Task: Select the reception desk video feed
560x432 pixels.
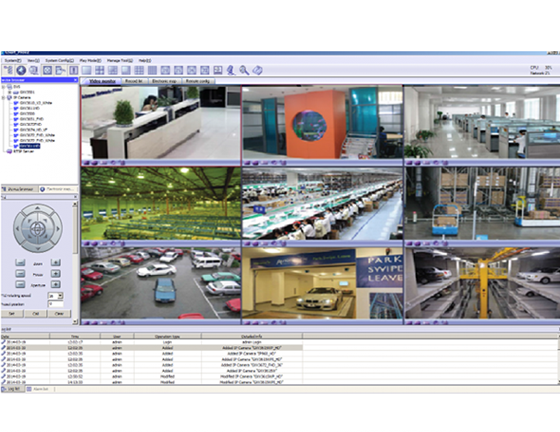Action: (161, 122)
